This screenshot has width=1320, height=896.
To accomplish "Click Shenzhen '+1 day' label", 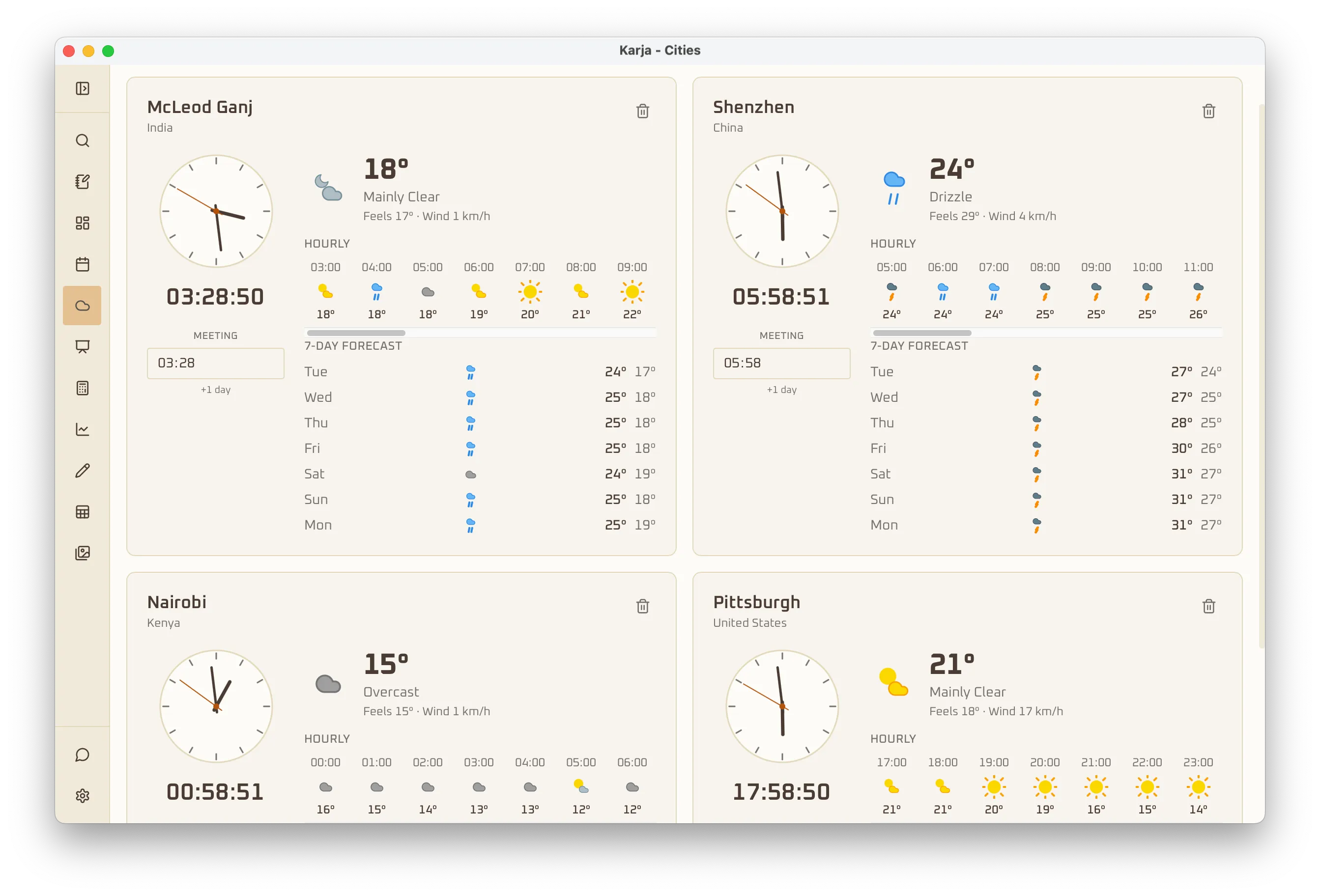I will [781, 390].
